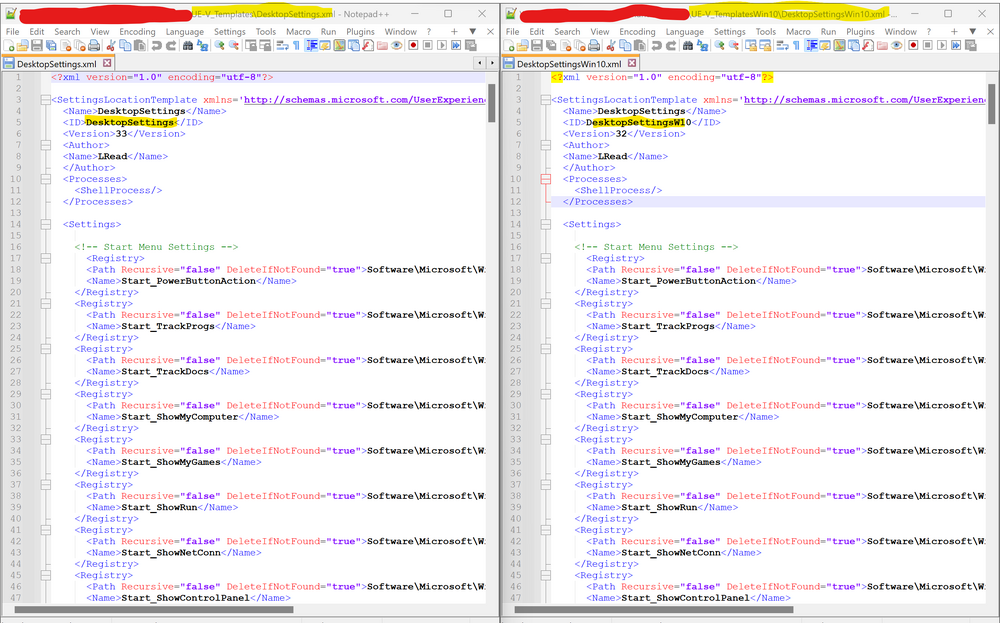Click vertical scrollbar thumb in right window

click(x=992, y=104)
